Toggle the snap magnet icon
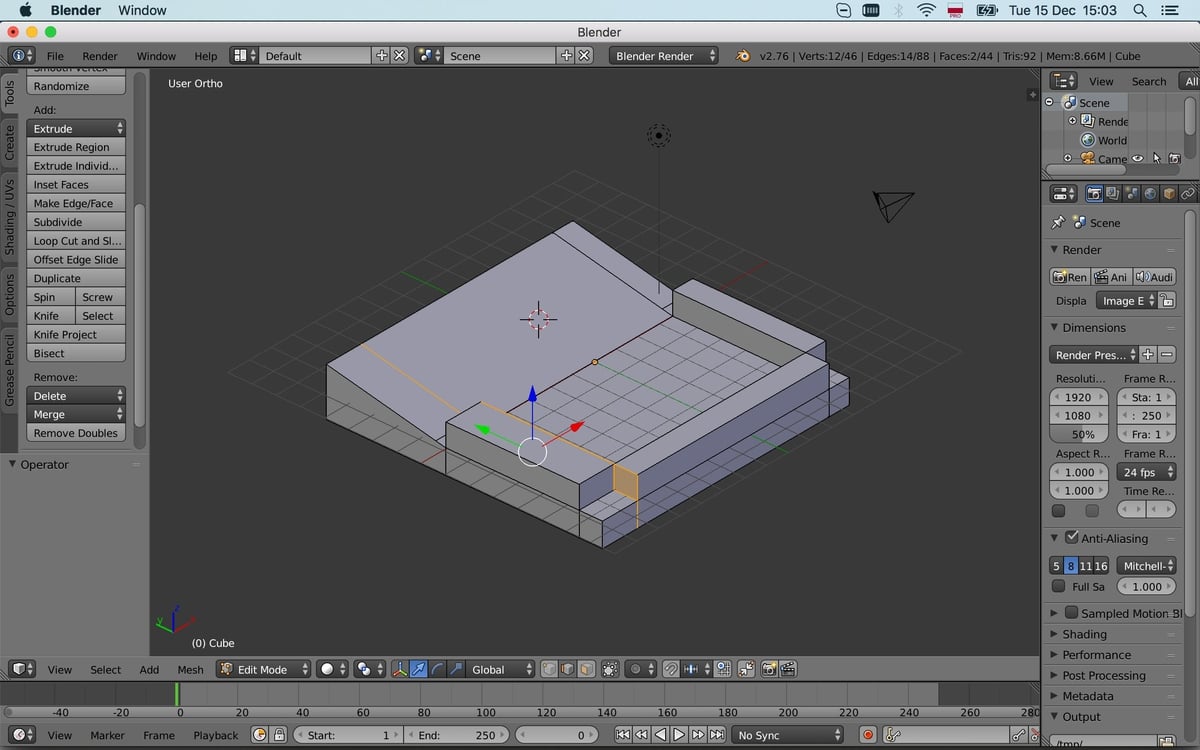 pos(672,669)
